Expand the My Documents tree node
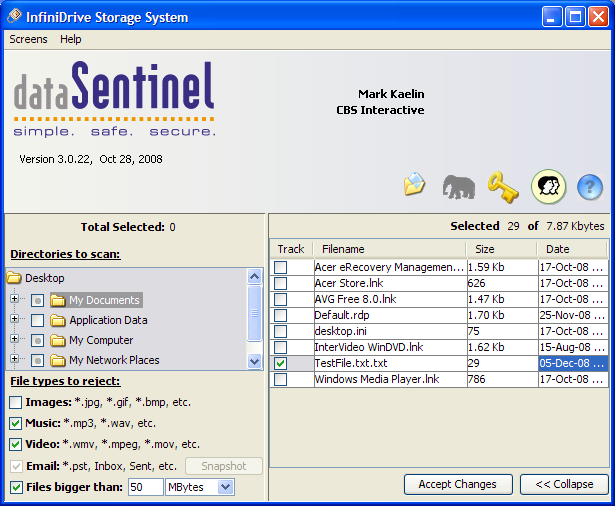The height and width of the screenshot is (506, 615). (x=15, y=299)
